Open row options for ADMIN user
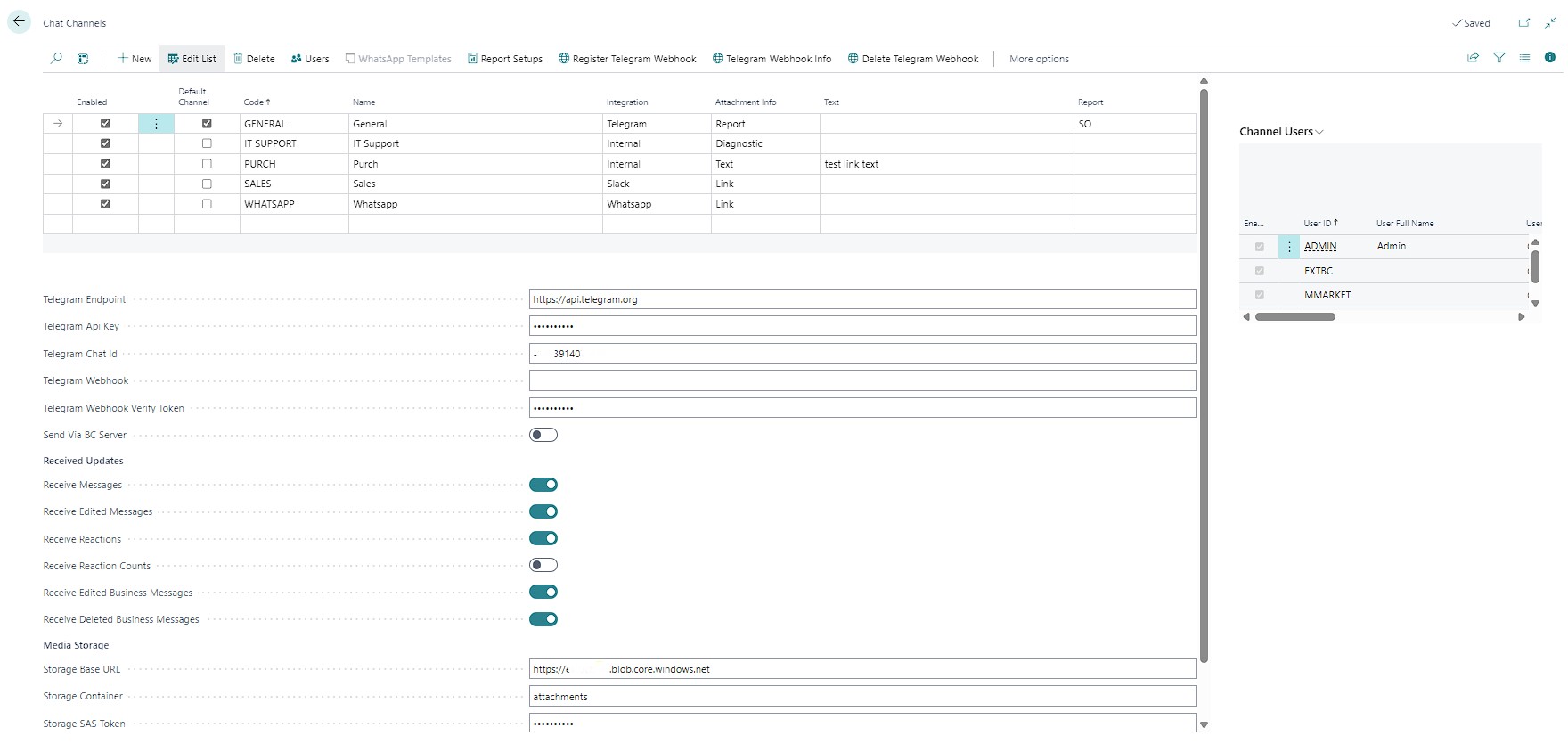The image size is (1568, 744). 1289,247
